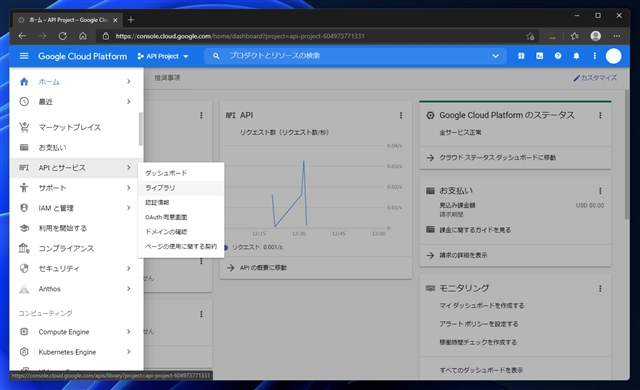Select ダッシュボード in API submenu
Image resolution: width=640 pixels, height=390 pixels.
181,173
